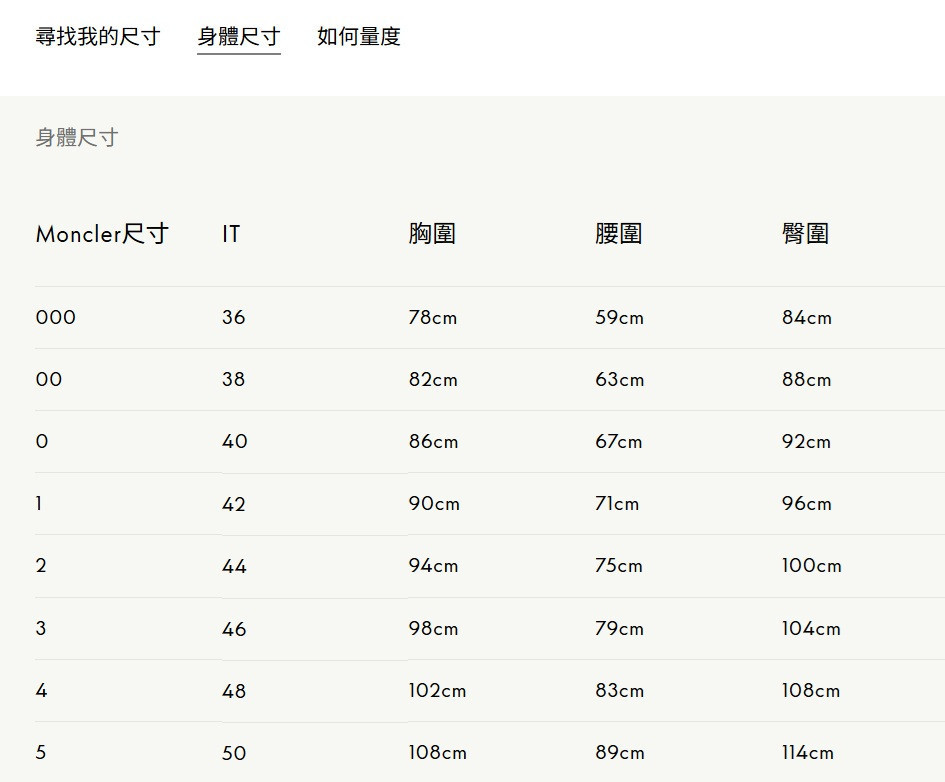Select the 胸圍 column header
The width and height of the screenshot is (945, 782).
tap(432, 234)
